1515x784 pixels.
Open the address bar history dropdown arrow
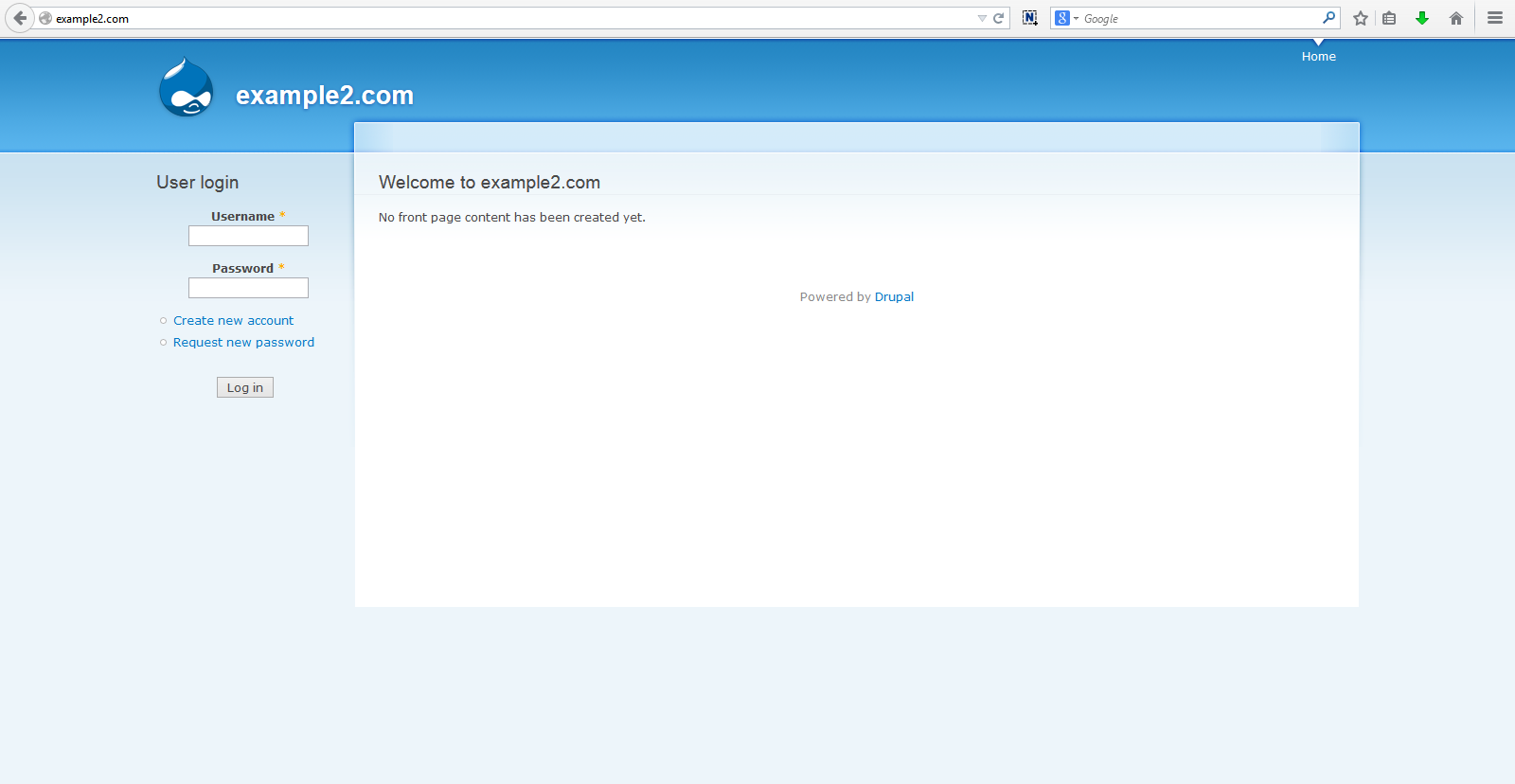click(x=982, y=18)
